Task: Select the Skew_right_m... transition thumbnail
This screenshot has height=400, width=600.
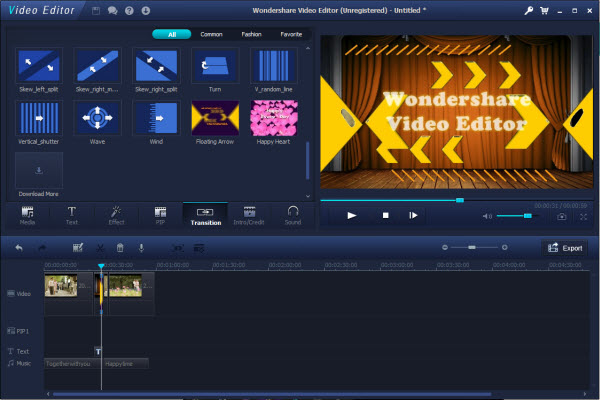Action: (x=97, y=65)
